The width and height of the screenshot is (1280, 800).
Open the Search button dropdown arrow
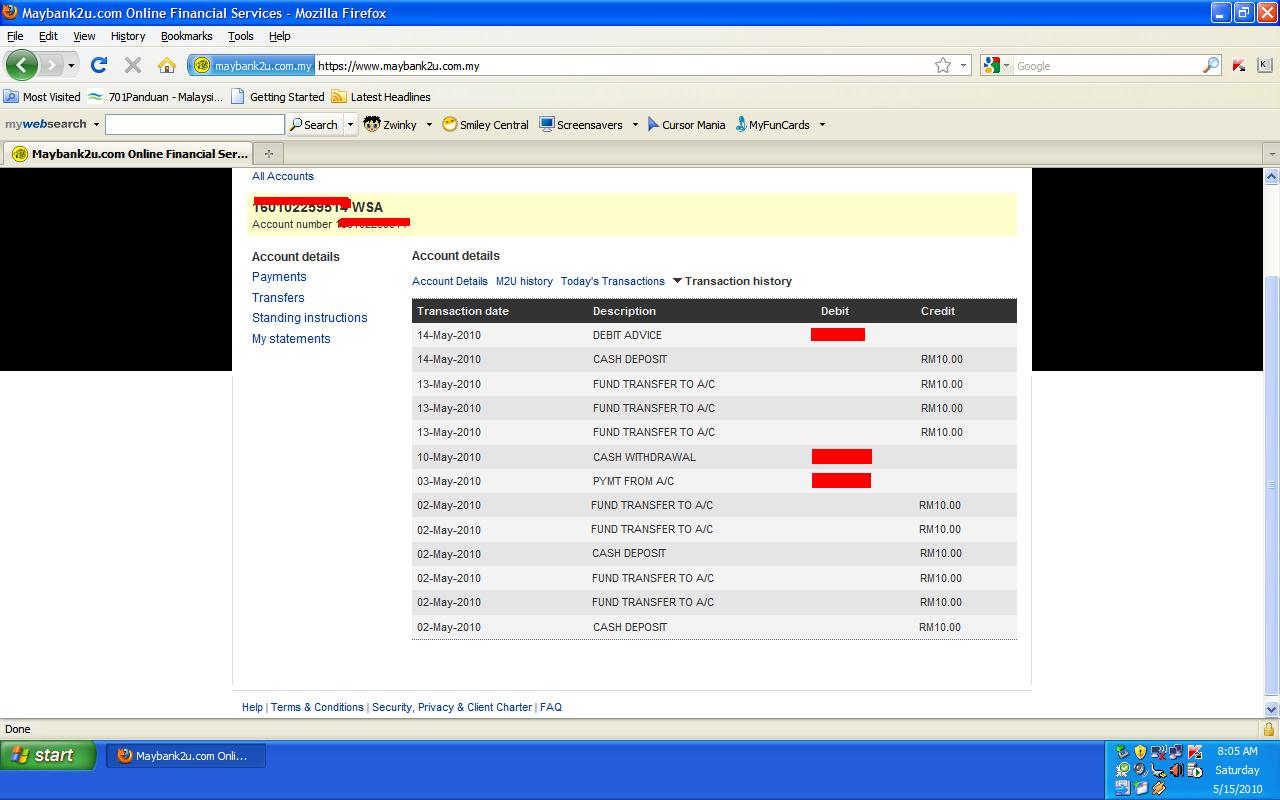[x=350, y=124]
